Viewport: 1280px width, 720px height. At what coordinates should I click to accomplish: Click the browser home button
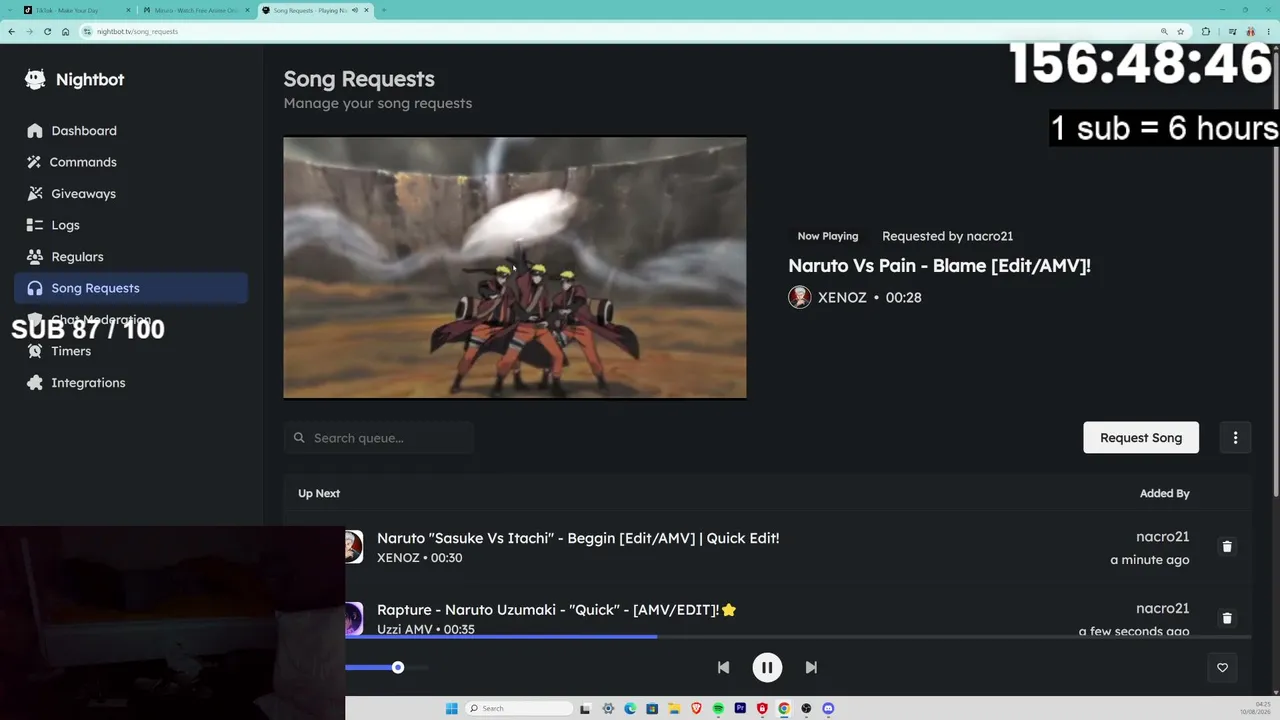65,31
